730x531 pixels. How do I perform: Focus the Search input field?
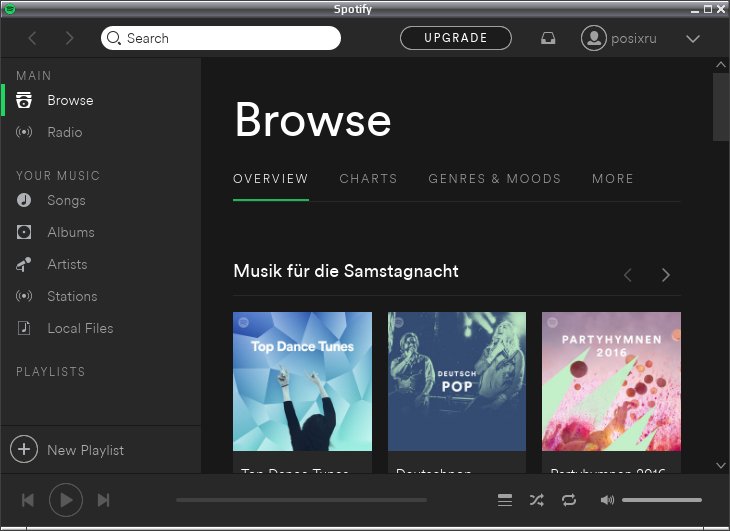click(221, 38)
